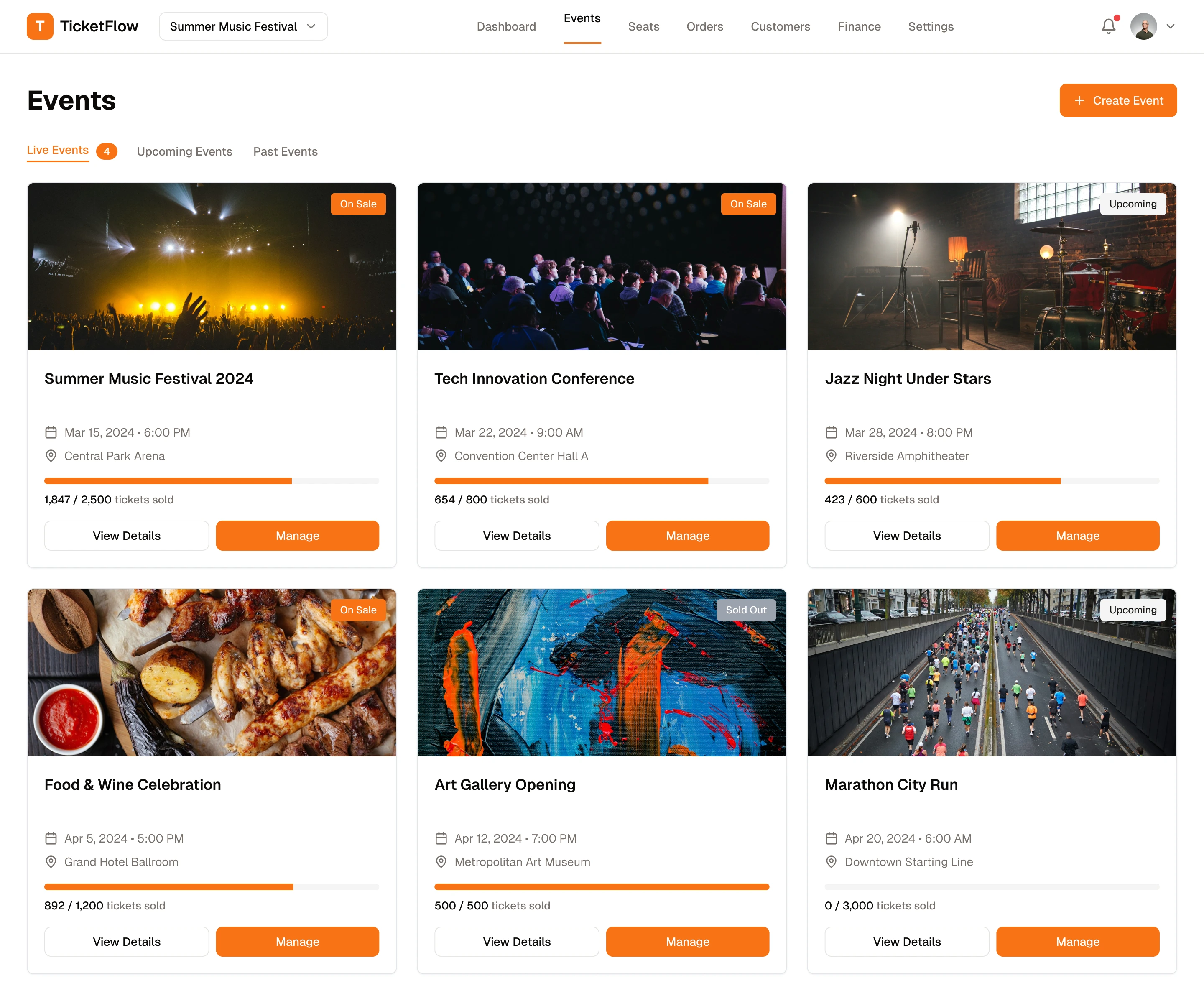
Task: Click Art Gallery Opening ticket progress bar
Action: click(x=602, y=887)
